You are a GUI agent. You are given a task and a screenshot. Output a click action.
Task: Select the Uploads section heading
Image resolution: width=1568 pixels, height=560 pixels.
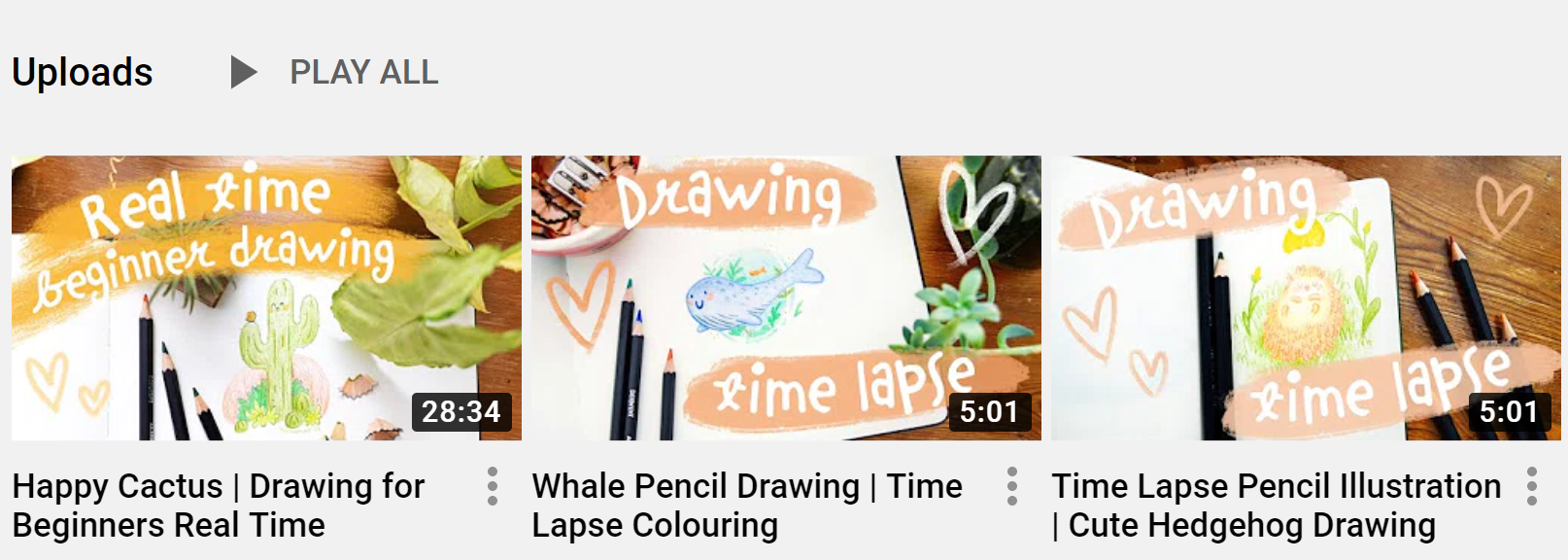[x=83, y=72]
